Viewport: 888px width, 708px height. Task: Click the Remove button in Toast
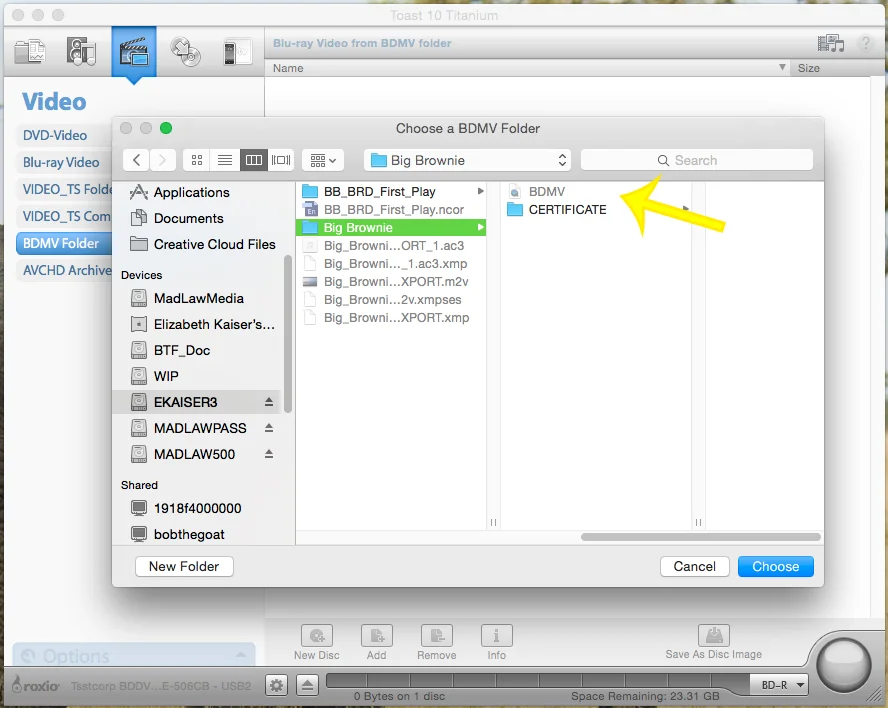point(437,642)
